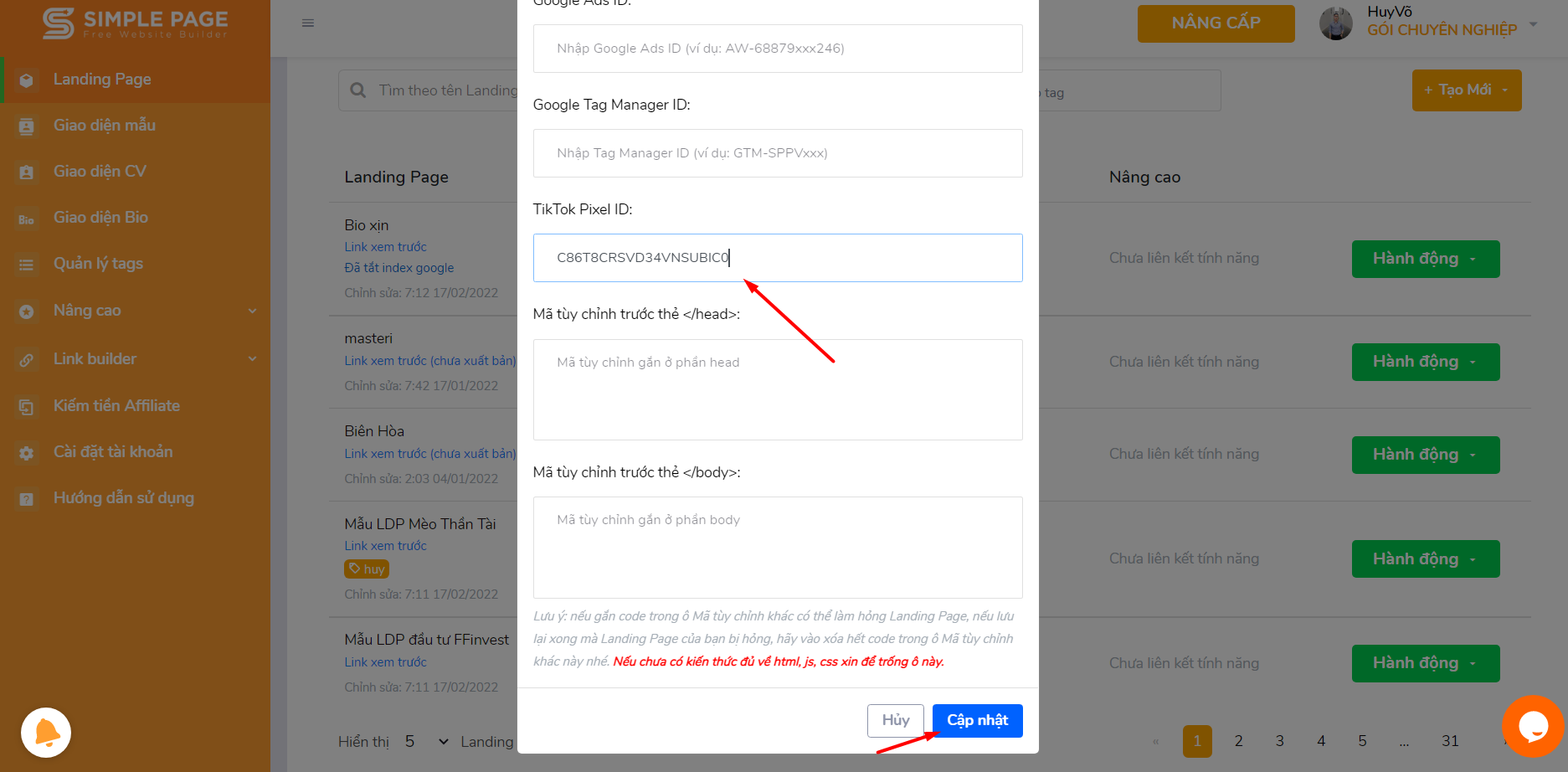
Task: Open Biên Hòa preview link
Action: coord(430,454)
